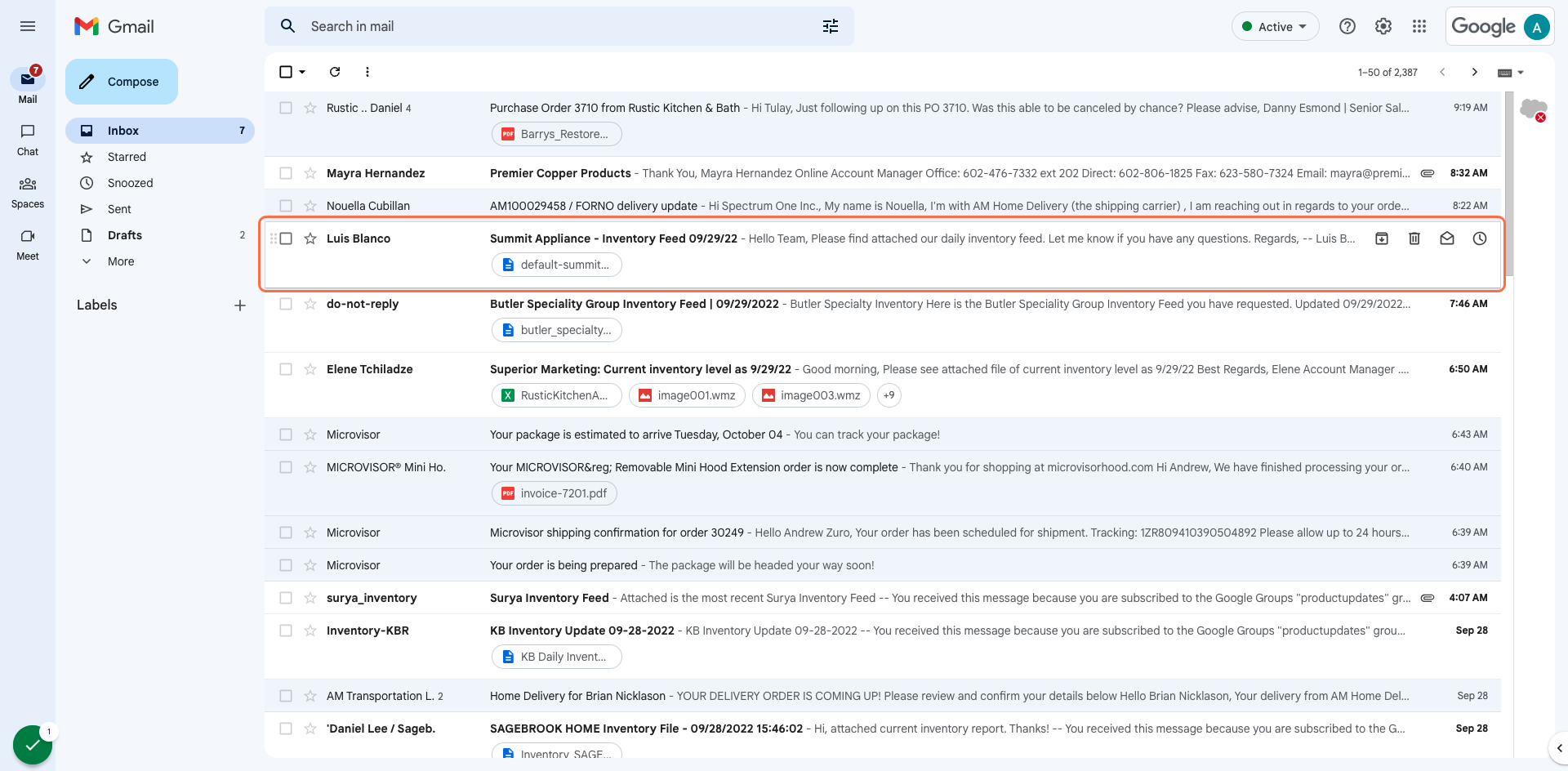Open the Drafts folder

(x=160, y=235)
